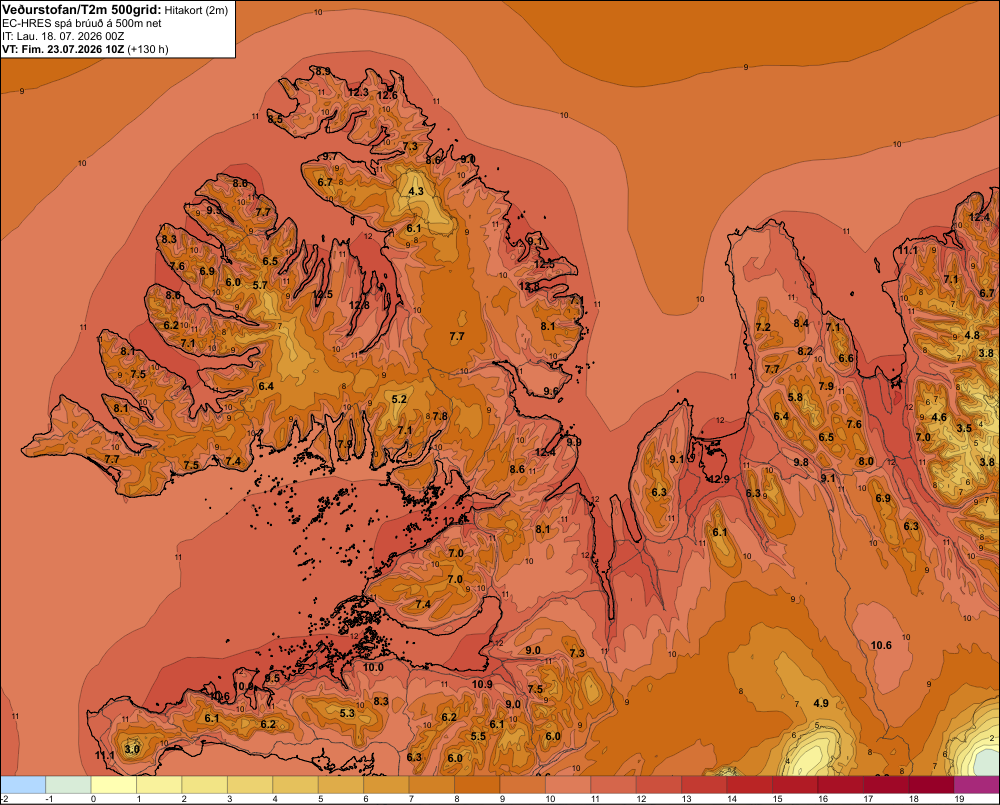Click the '5.5' temperature value
1000x805 pixels.
(478, 736)
